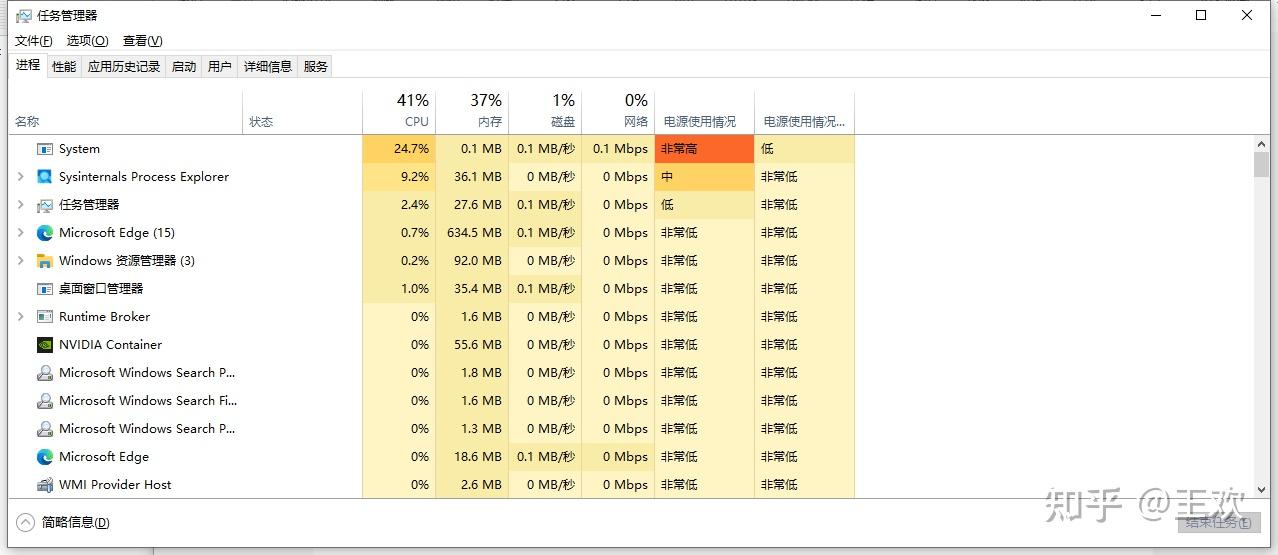
Task: Open the 选项(O) menu
Action: point(87,41)
